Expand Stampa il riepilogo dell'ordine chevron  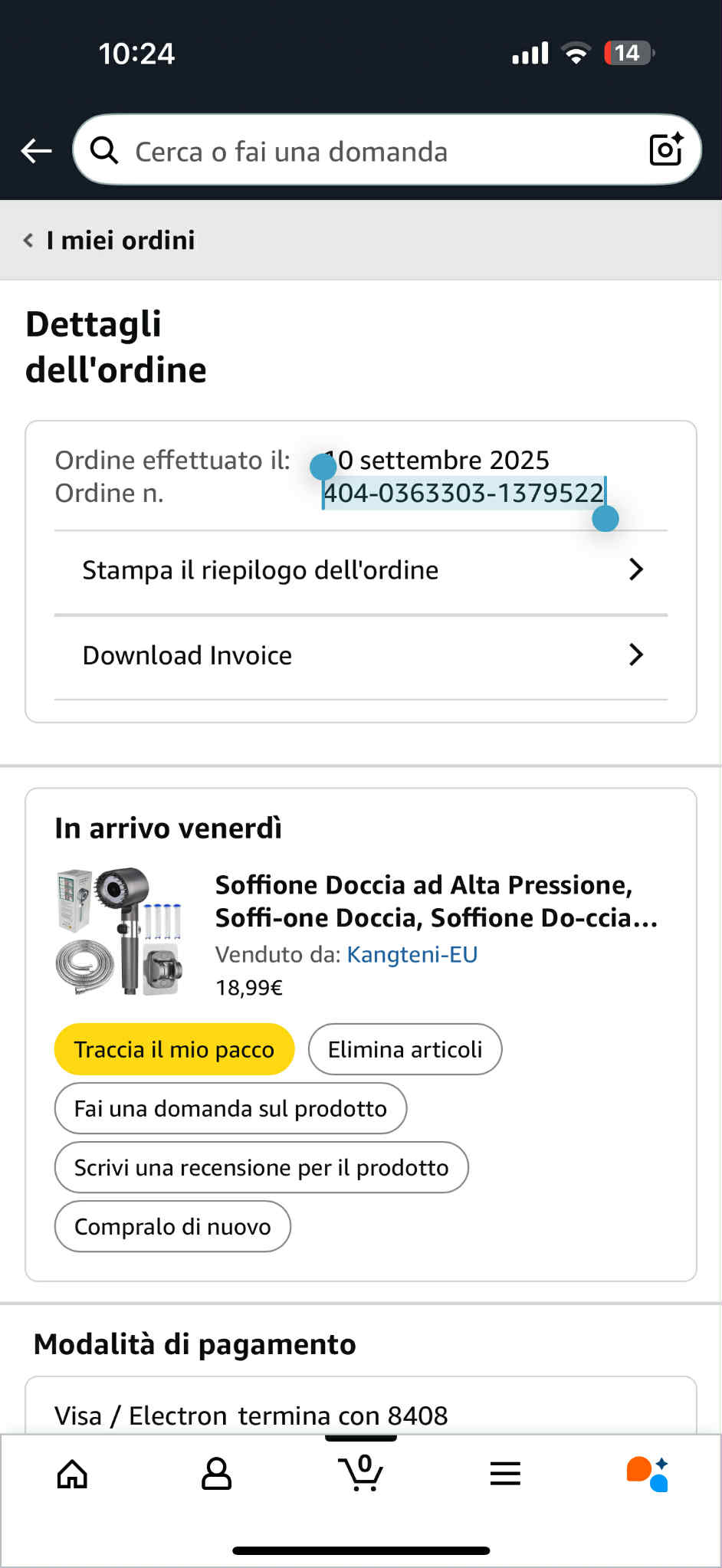635,569
